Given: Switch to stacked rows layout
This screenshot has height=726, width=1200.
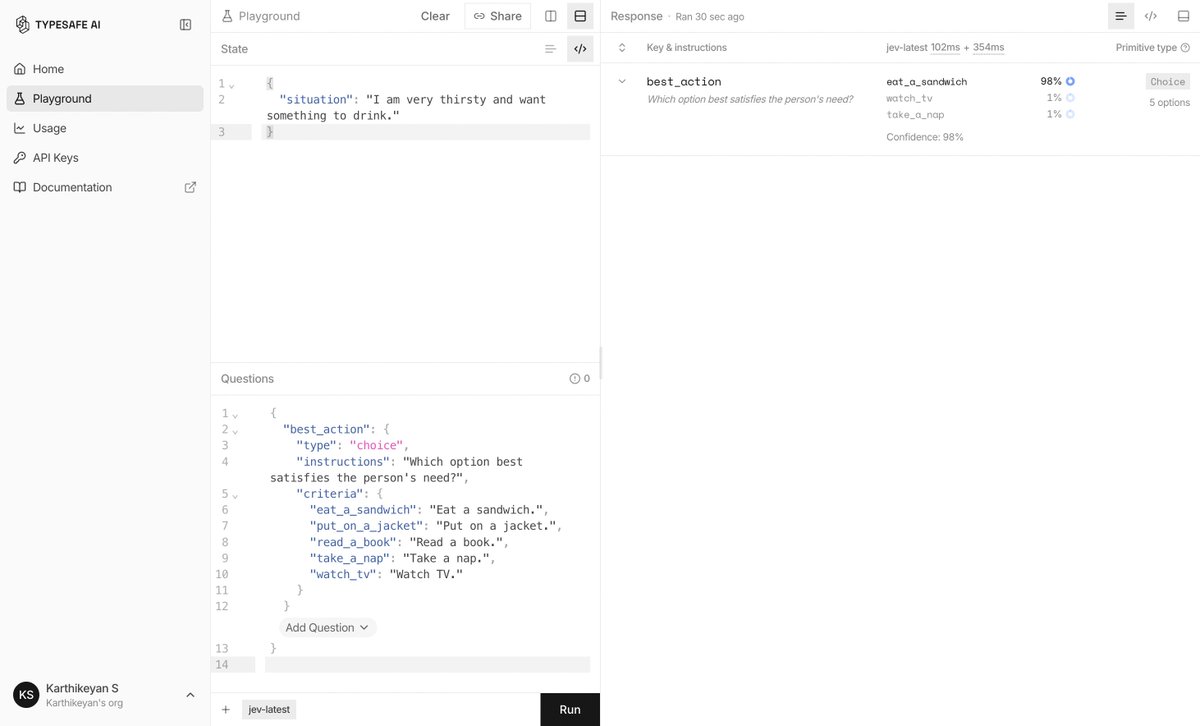Looking at the screenshot, I should 580,16.
